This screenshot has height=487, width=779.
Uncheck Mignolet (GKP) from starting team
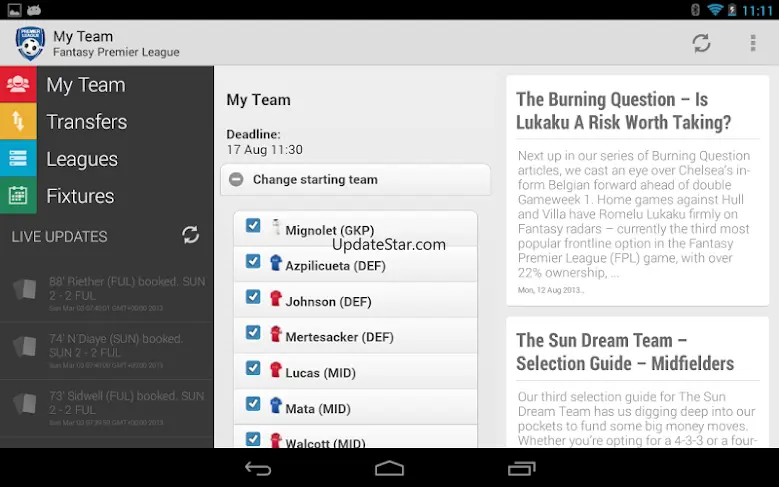coord(253,226)
